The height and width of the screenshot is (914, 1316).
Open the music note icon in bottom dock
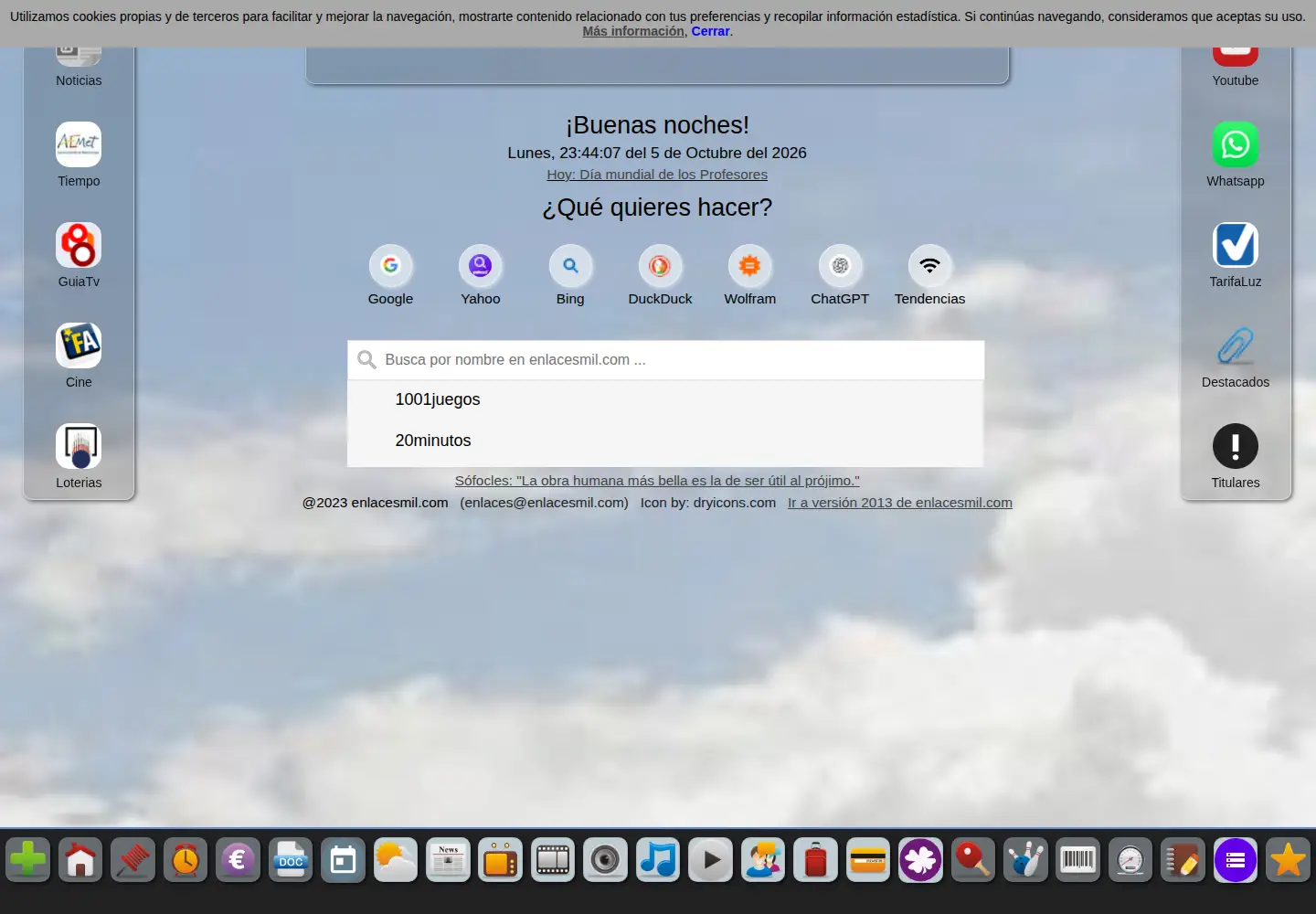coord(658,860)
